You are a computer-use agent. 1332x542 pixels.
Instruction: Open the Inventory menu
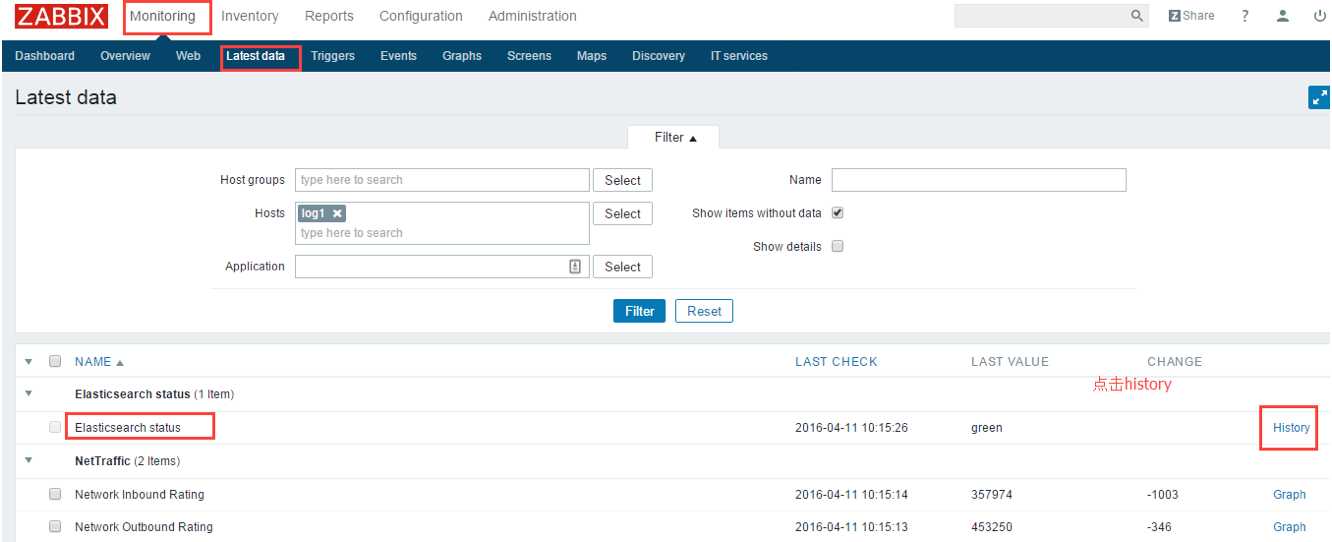click(x=250, y=16)
